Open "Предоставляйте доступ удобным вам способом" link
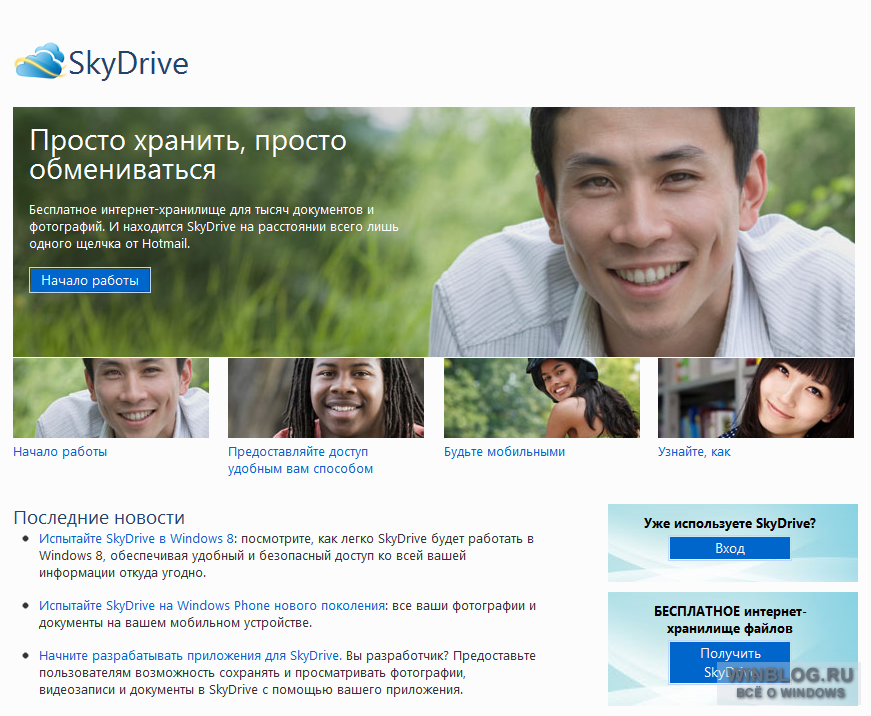Screen dimensions: 871x716 click(301, 460)
